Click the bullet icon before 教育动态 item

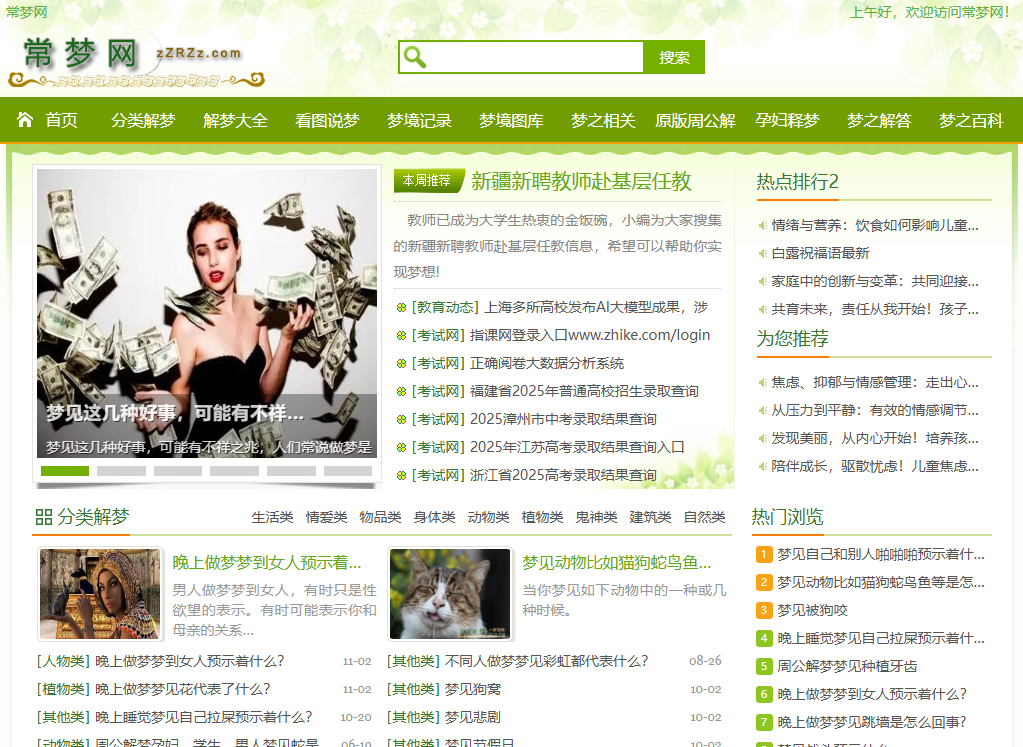coord(401,308)
